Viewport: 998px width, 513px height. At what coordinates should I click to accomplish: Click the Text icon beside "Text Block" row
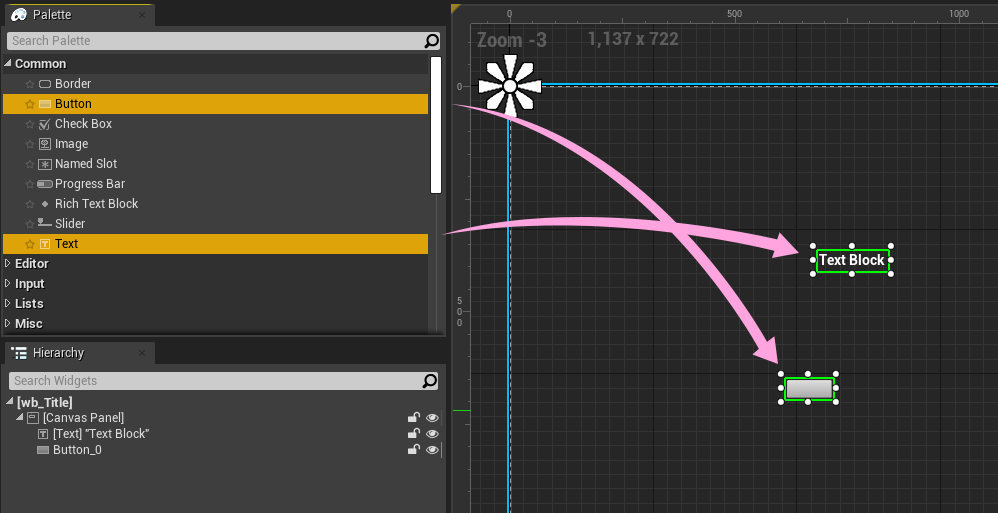click(43, 434)
